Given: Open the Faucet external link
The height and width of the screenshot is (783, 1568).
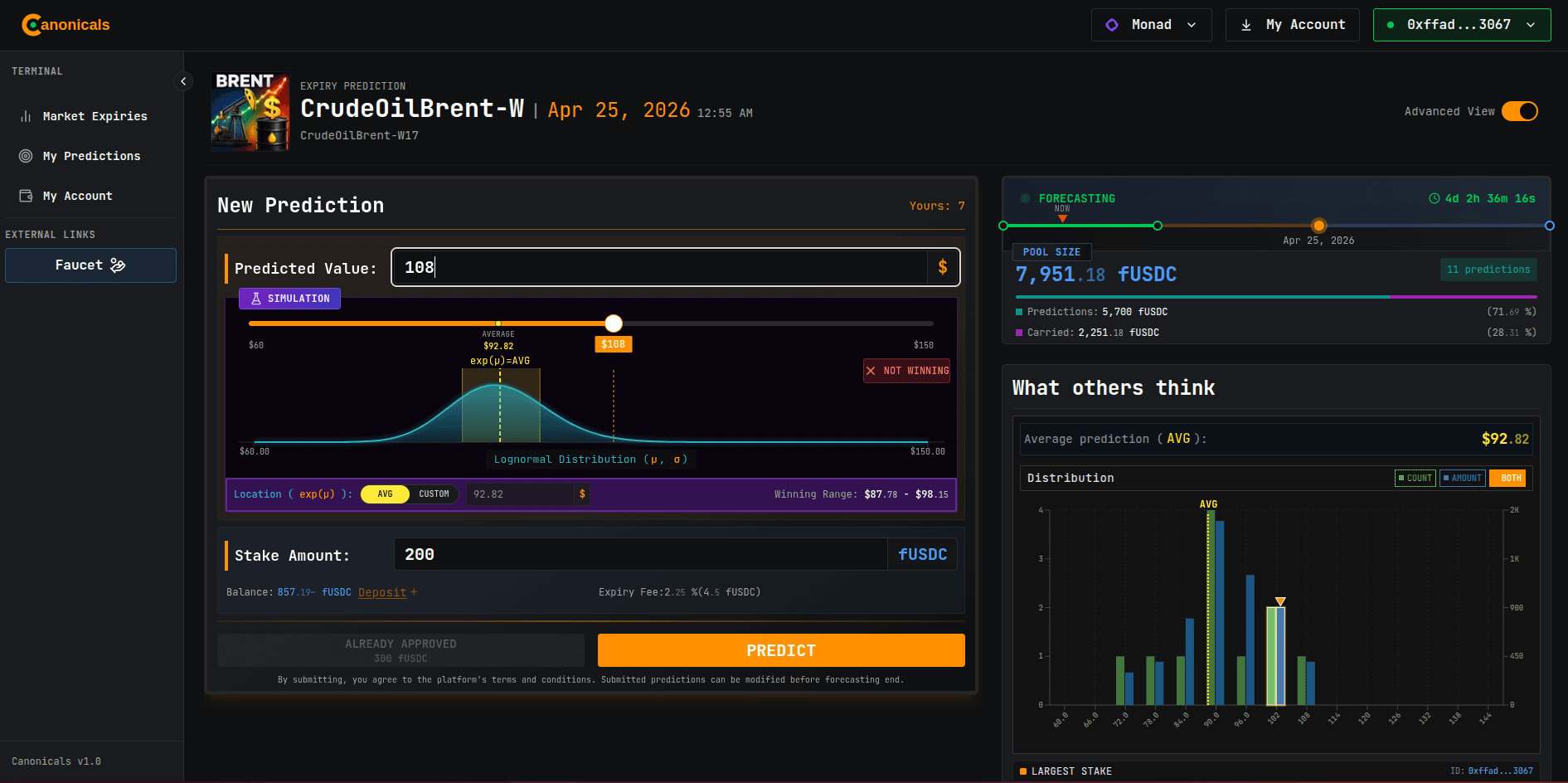Looking at the screenshot, I should pyautogui.click(x=90, y=265).
